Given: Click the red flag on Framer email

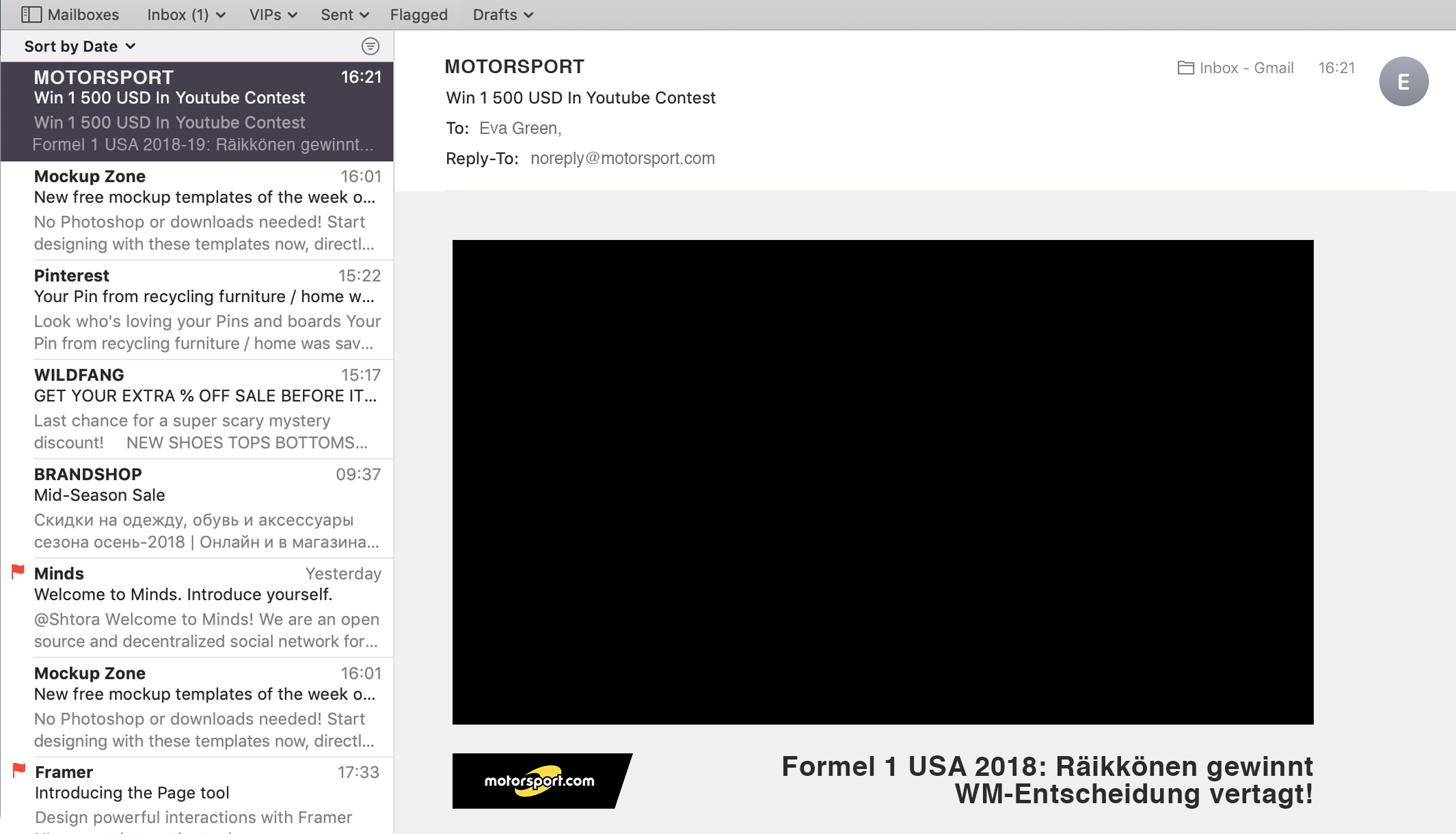Looking at the screenshot, I should [19, 770].
